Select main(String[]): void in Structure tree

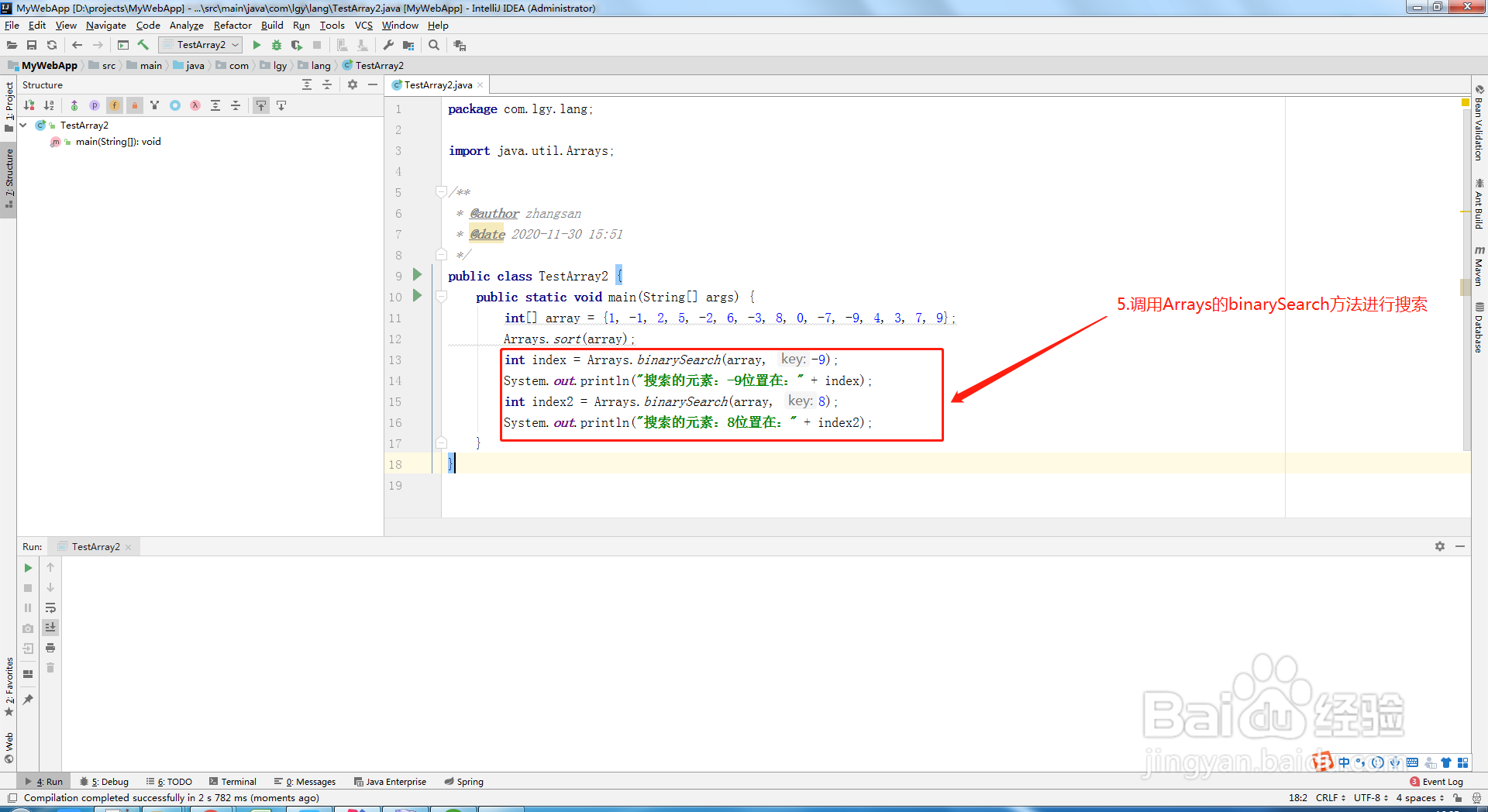(x=118, y=142)
